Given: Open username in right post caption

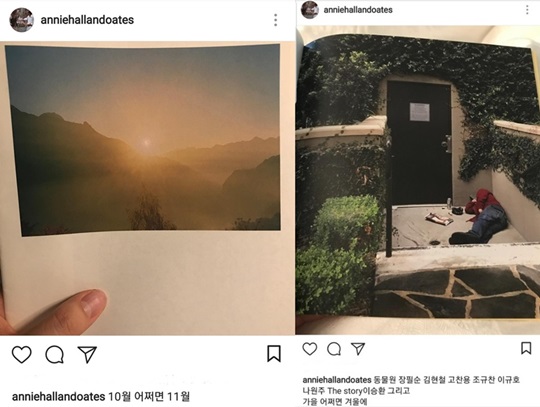Looking at the screenshot, I should [337, 380].
